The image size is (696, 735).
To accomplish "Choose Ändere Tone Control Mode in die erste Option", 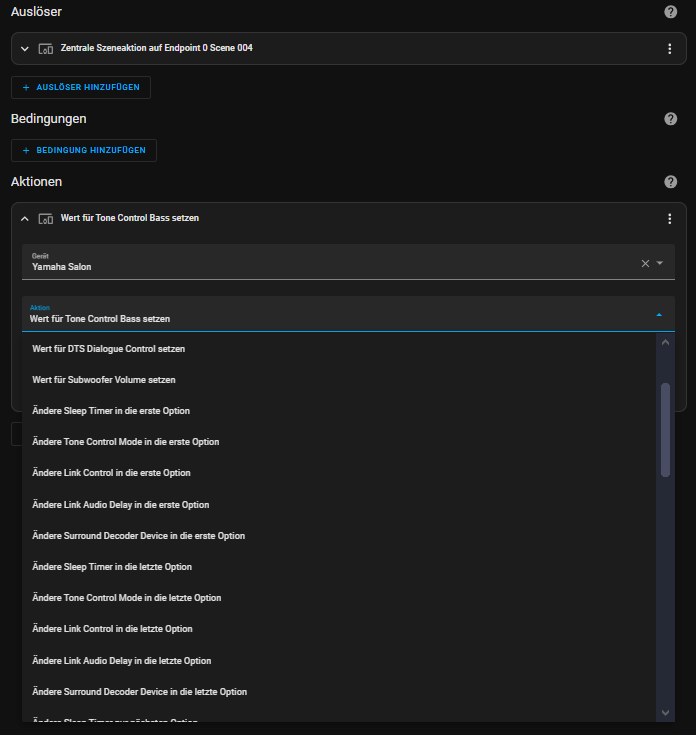I will 338,442.
